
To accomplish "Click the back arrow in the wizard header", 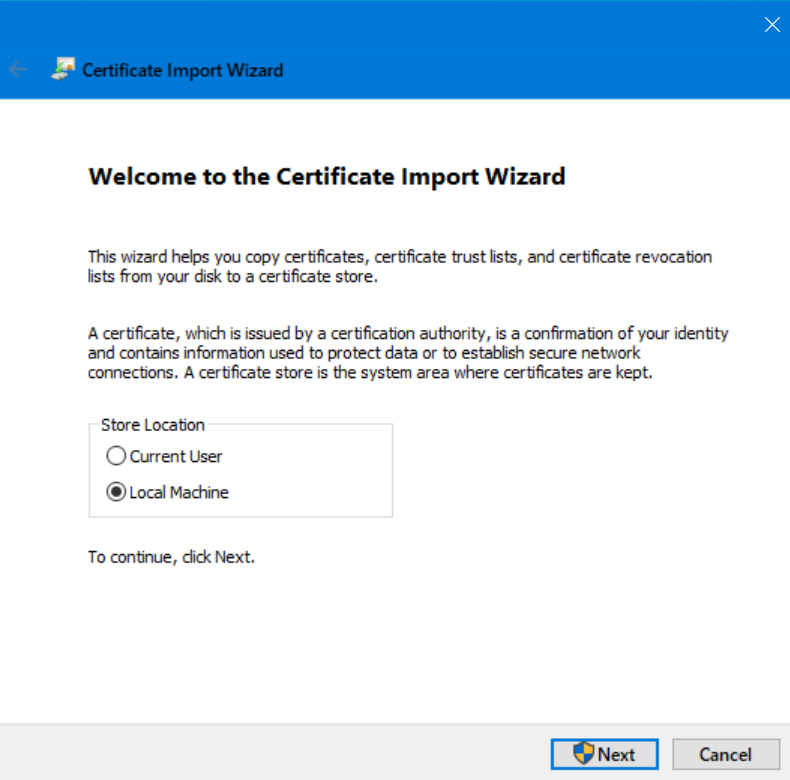I will coord(18,70).
